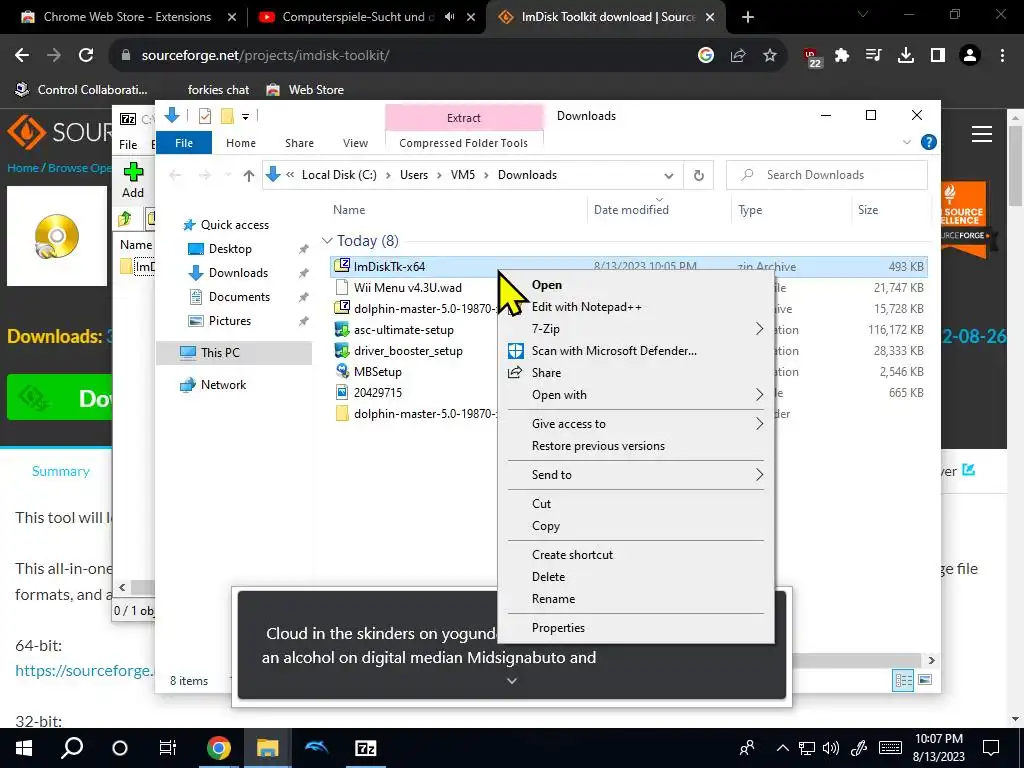Viewport: 1024px width, 768px height.
Task: Expand Give access to submenu
Action: click(x=759, y=424)
